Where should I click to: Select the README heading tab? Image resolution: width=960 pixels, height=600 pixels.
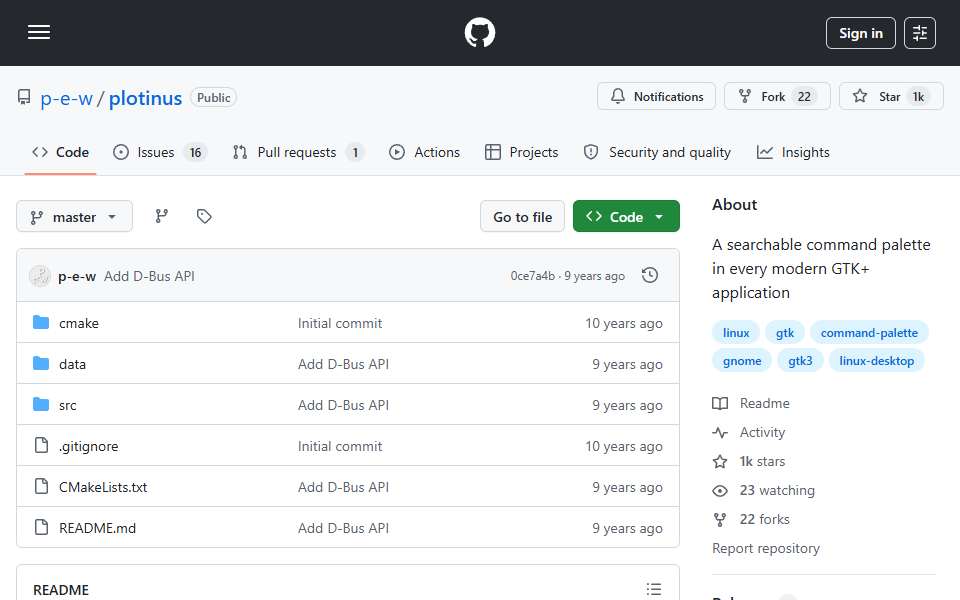pos(61,590)
